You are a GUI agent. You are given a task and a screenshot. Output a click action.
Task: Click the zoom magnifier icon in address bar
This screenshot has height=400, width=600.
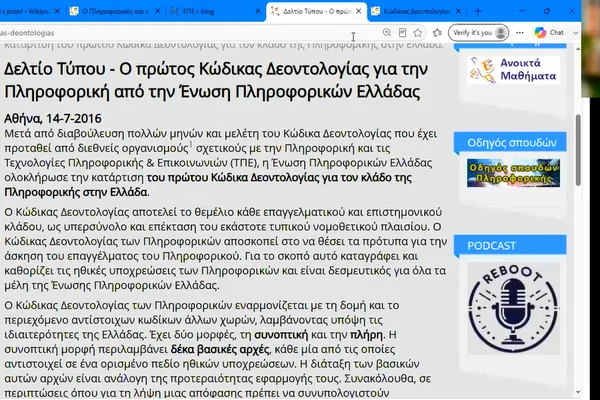tap(387, 33)
